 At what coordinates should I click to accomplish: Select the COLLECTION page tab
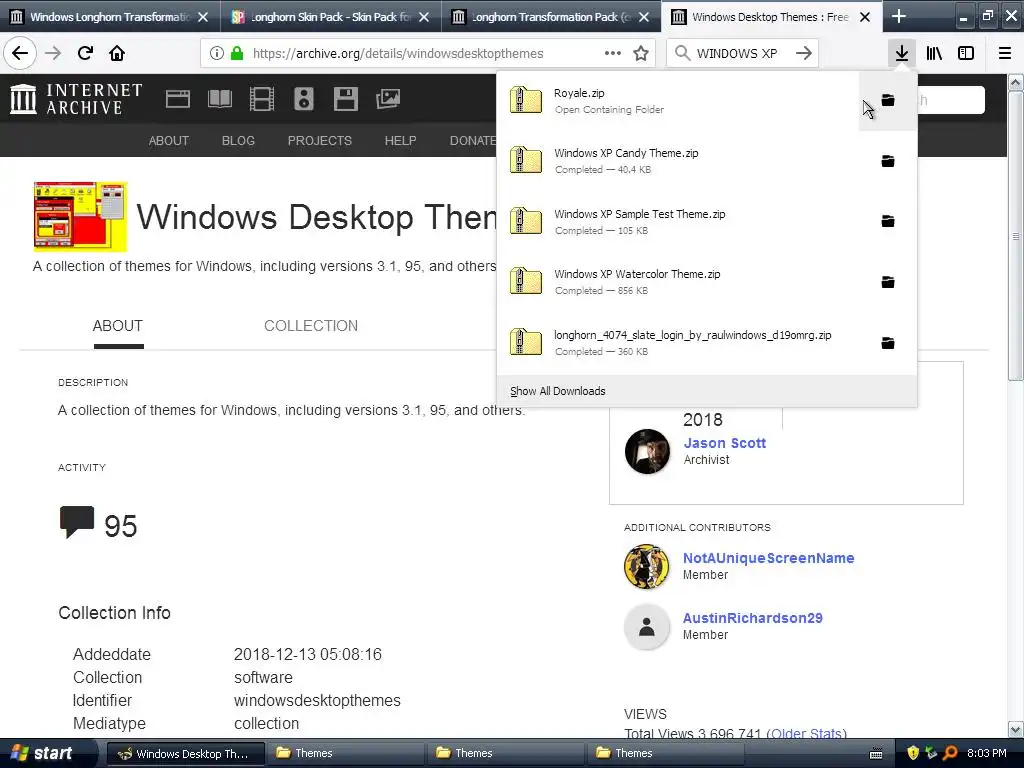[311, 326]
